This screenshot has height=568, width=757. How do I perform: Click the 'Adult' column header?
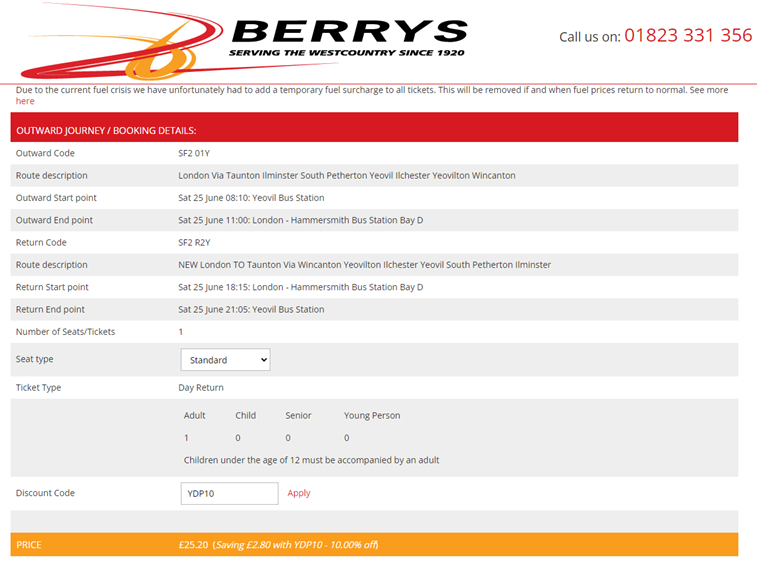click(195, 416)
